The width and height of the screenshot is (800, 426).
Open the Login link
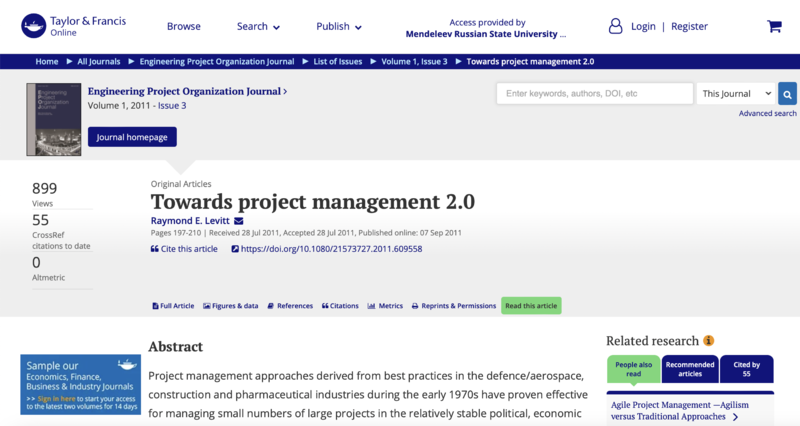tap(642, 27)
